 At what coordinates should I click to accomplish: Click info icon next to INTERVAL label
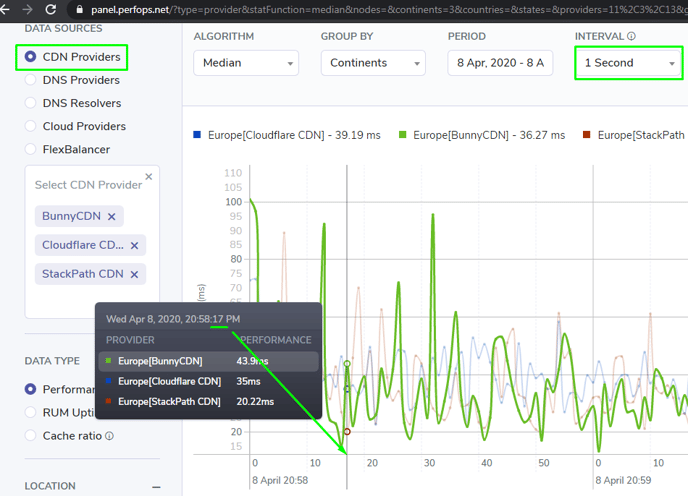click(x=631, y=36)
